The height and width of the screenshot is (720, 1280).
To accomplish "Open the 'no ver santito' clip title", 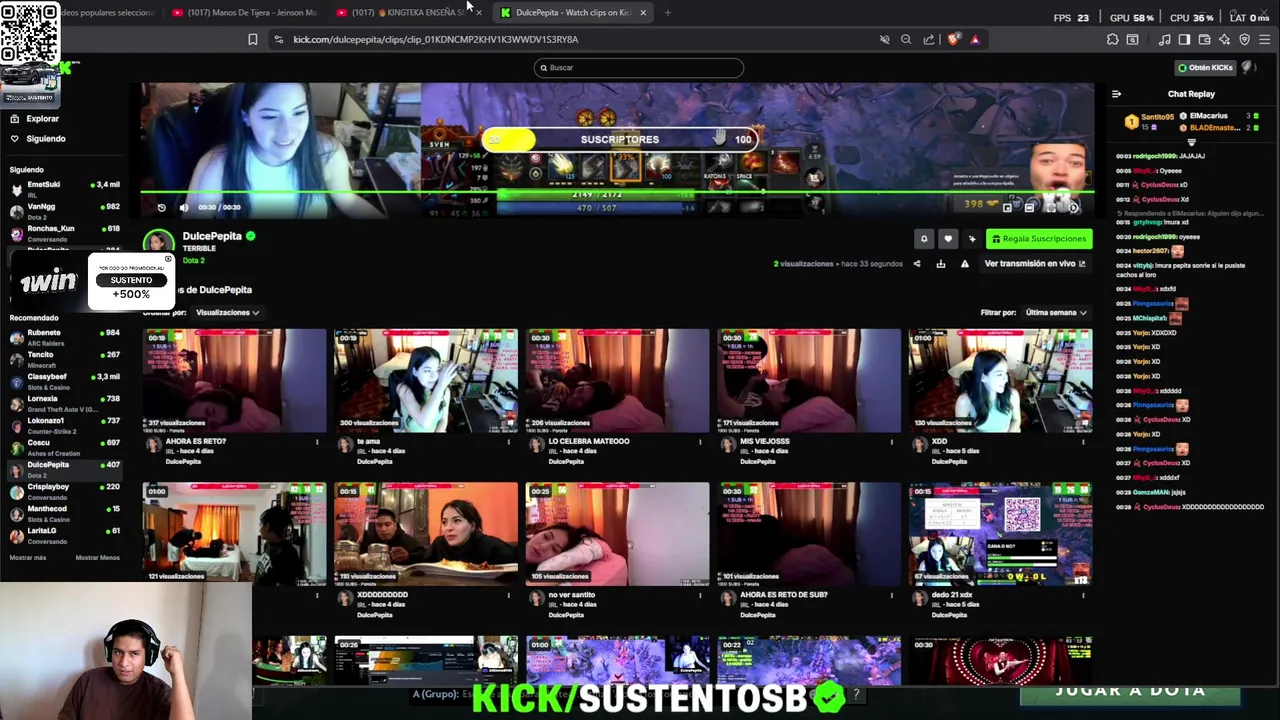I will click(x=572, y=595).
